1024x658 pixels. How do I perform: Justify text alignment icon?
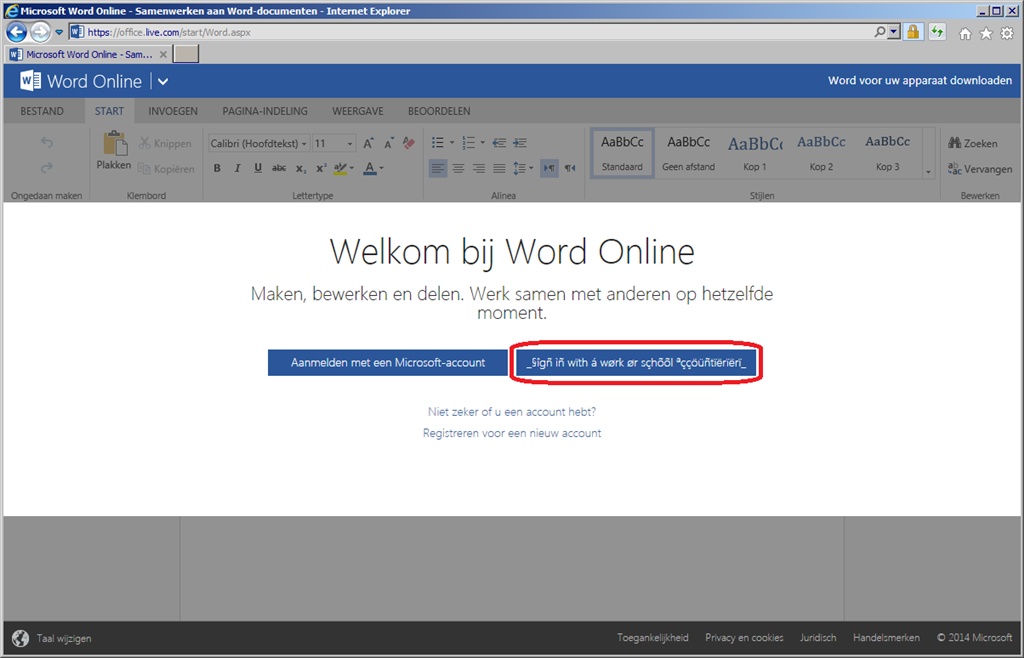tap(499, 168)
